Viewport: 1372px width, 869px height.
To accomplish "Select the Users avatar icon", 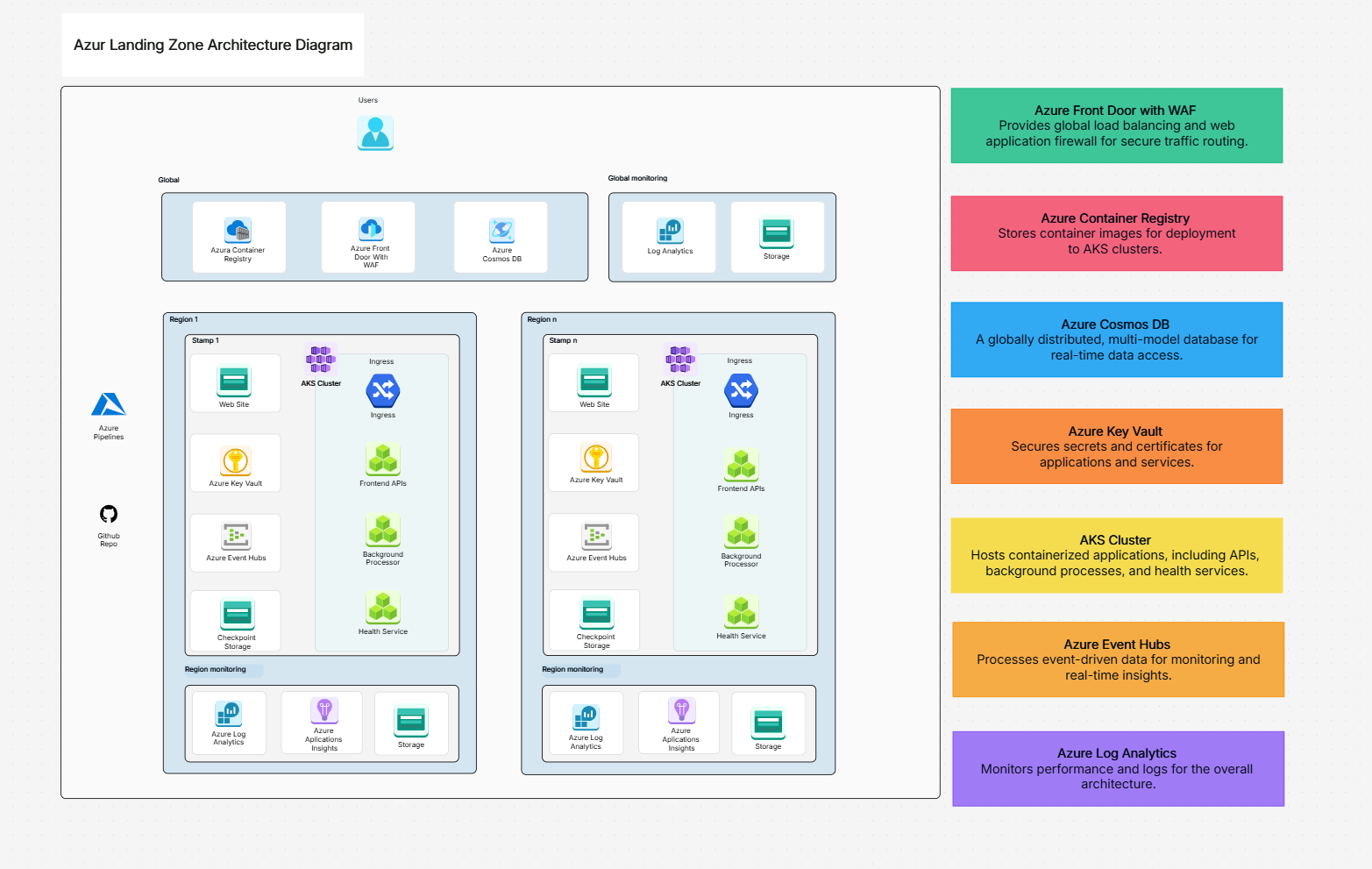I will click(x=375, y=132).
